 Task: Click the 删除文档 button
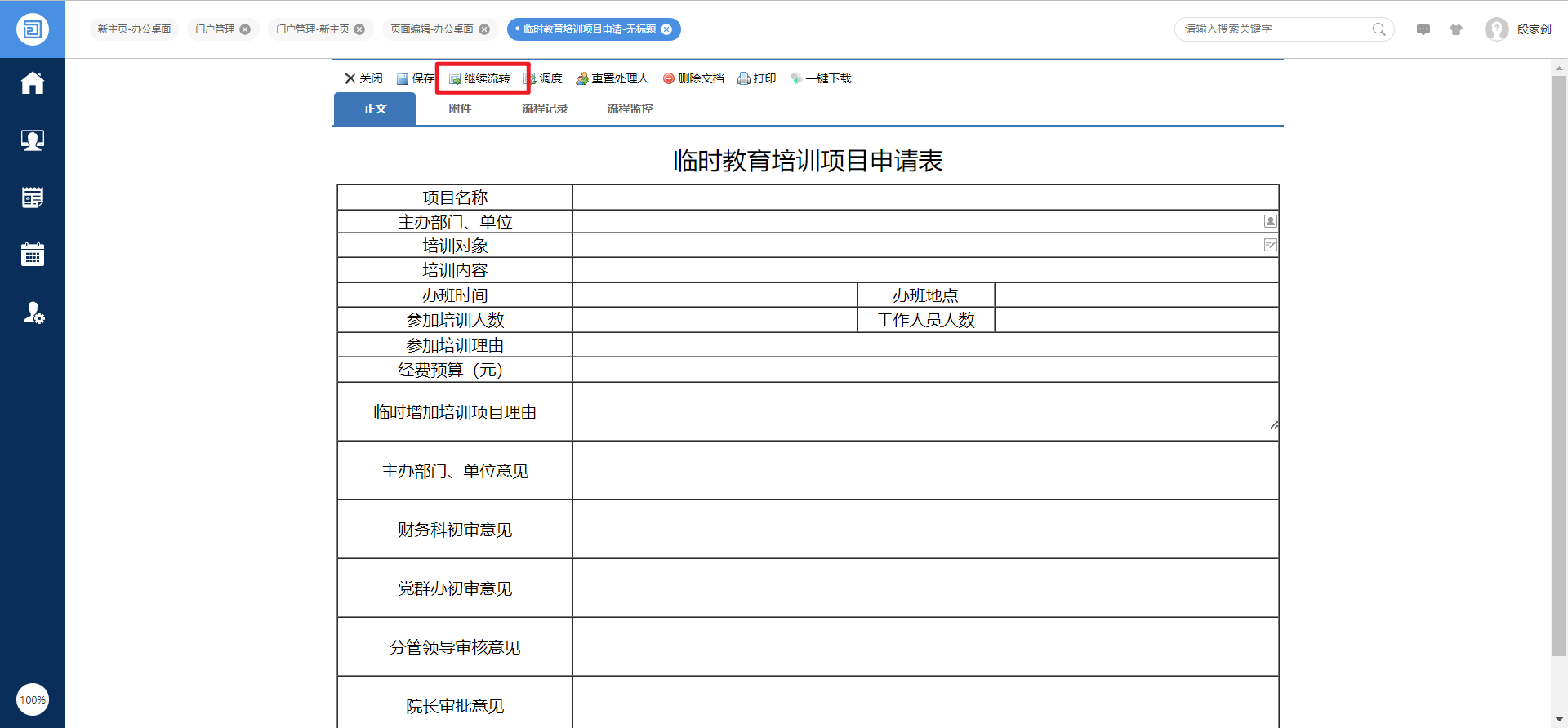point(693,78)
